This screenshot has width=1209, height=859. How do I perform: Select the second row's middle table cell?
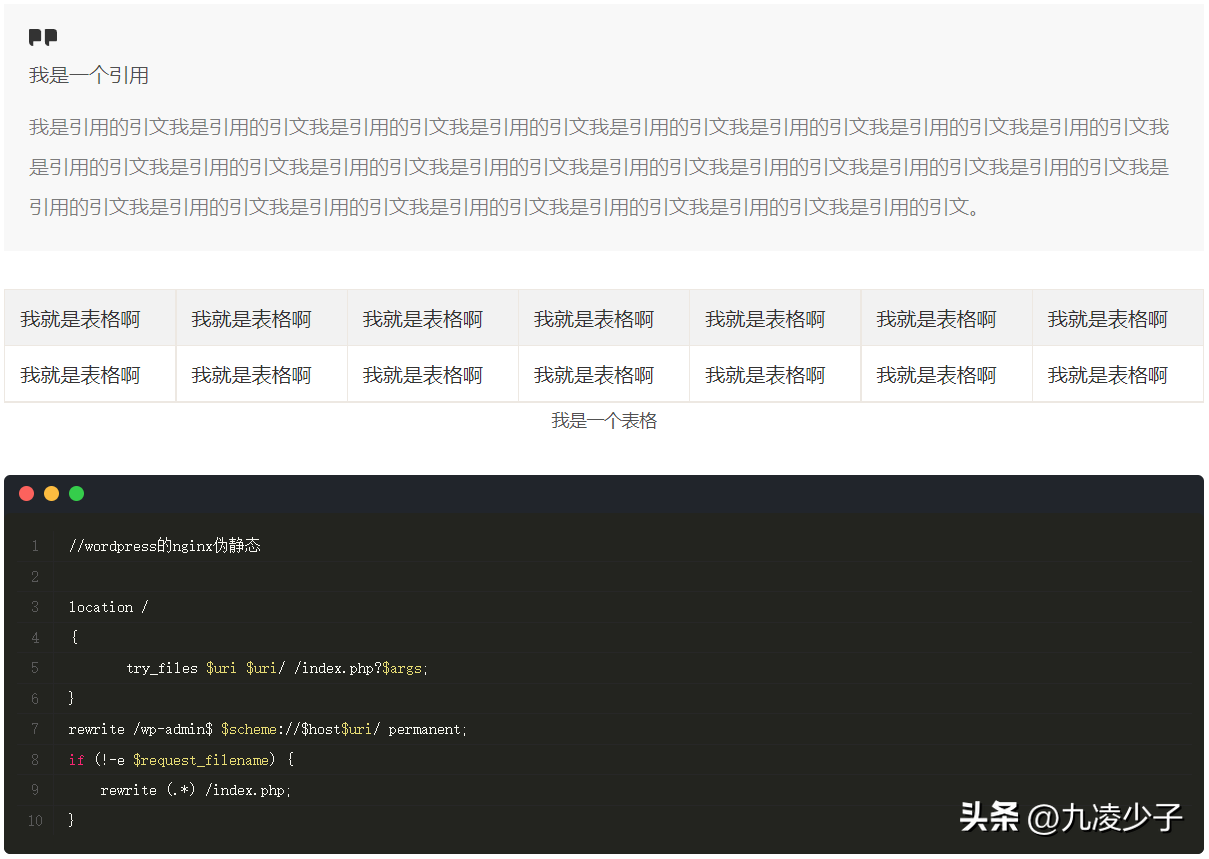coord(603,373)
